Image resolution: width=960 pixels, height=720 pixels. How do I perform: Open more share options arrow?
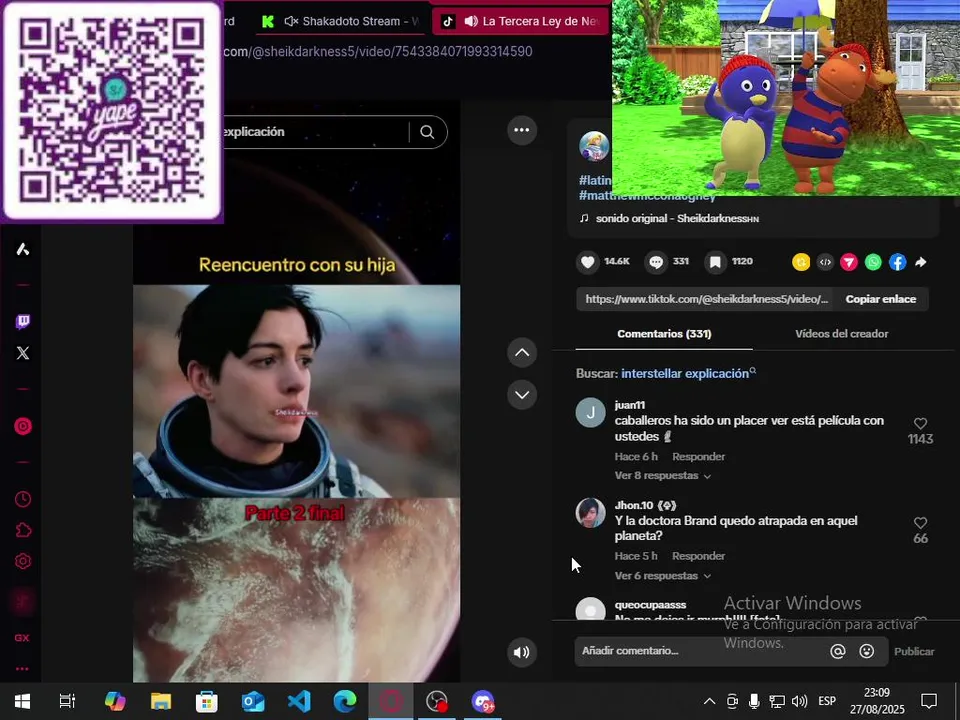(x=921, y=262)
